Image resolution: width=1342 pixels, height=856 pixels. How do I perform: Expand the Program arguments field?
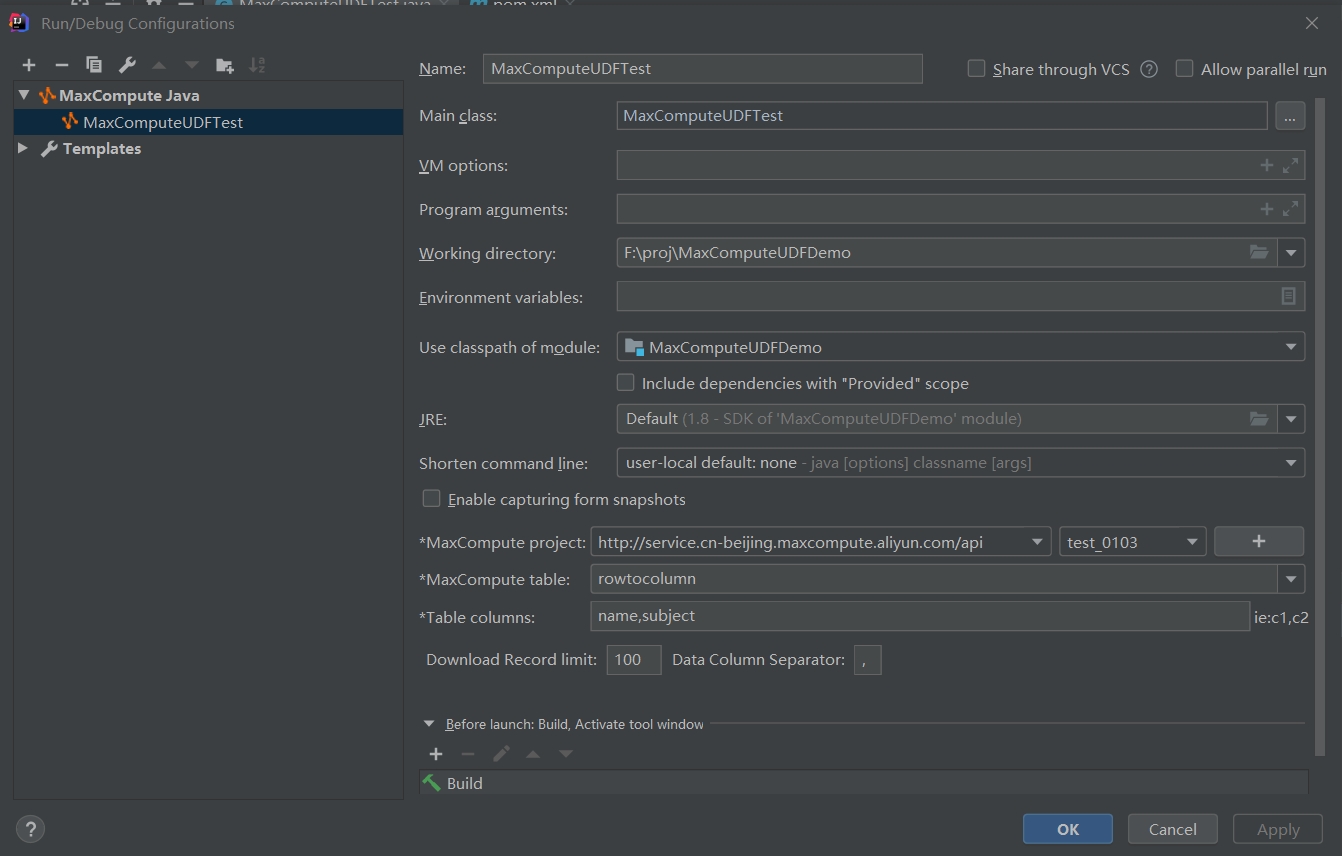(1291, 209)
